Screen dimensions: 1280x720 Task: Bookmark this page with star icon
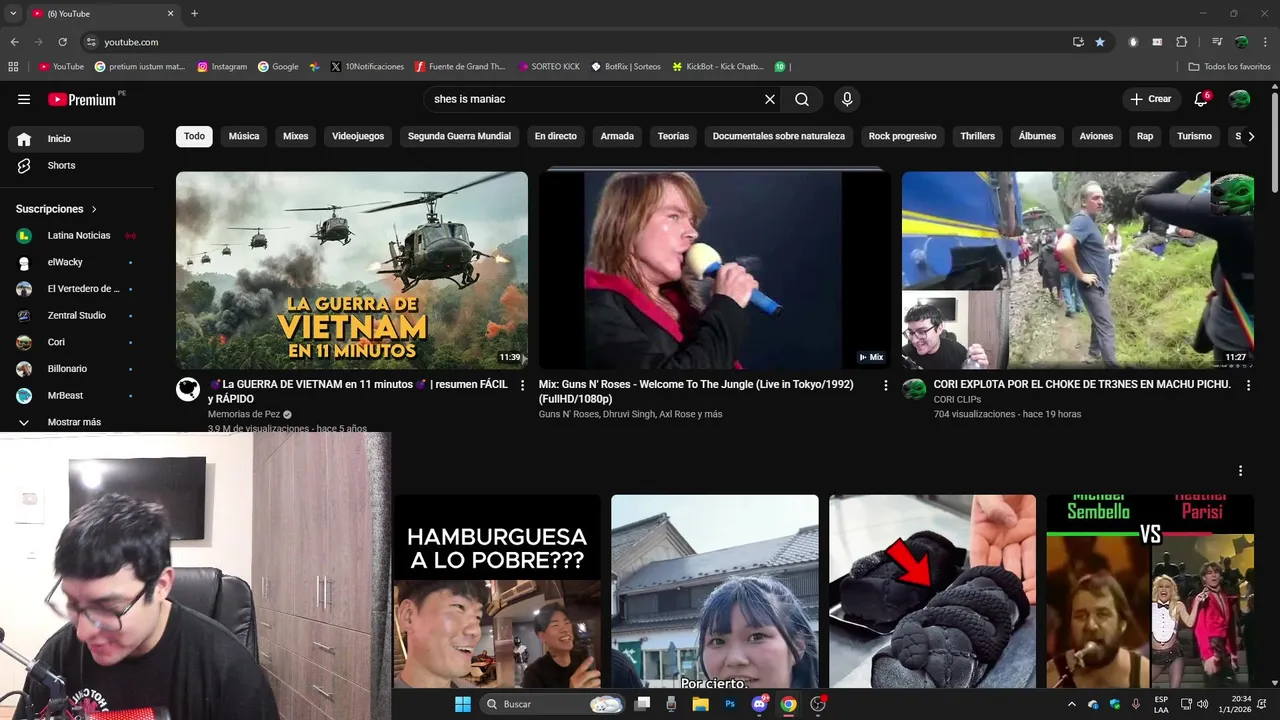pos(1100,42)
